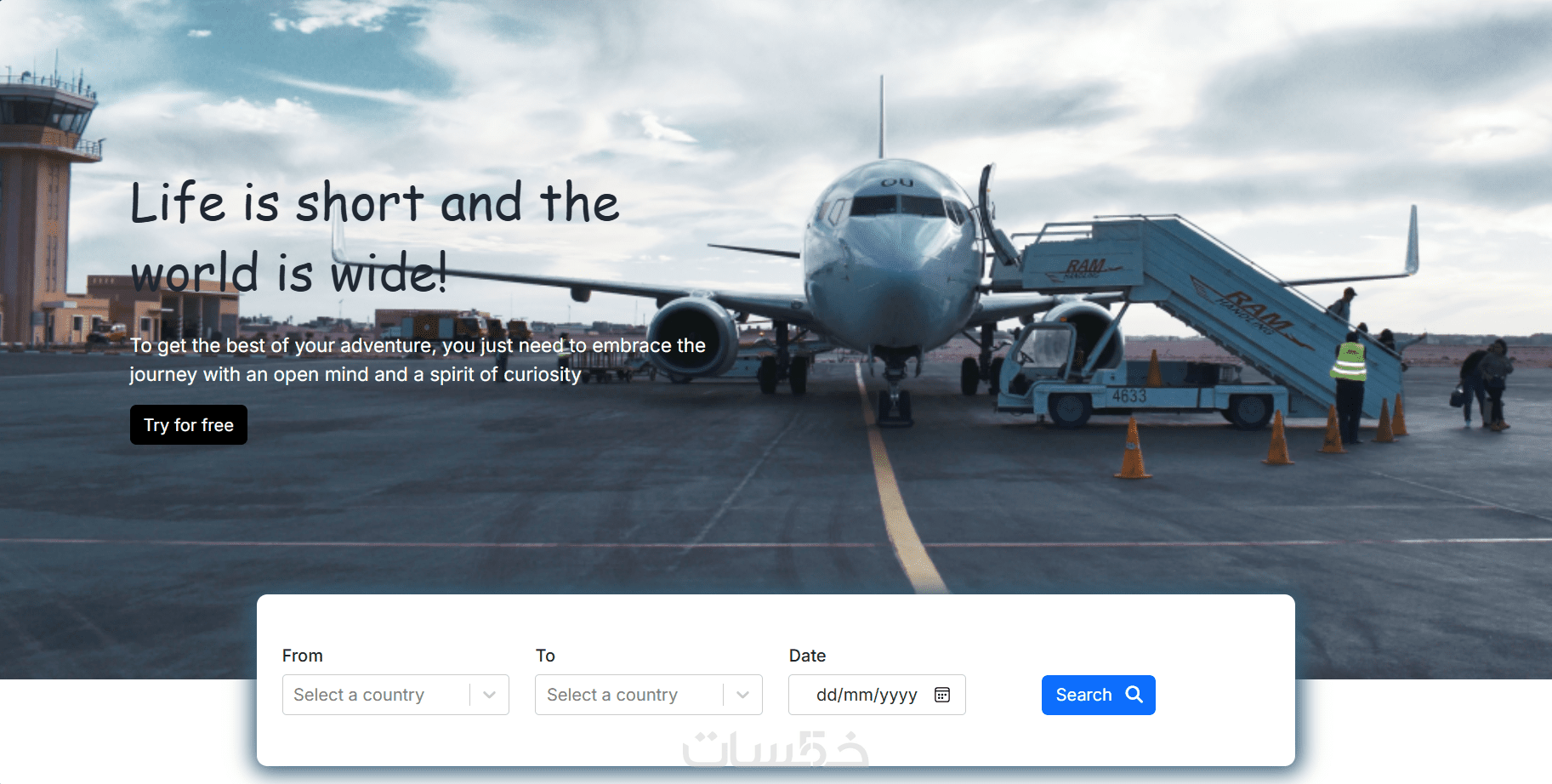
Task: Click the 'Date' field label
Action: tap(807, 656)
